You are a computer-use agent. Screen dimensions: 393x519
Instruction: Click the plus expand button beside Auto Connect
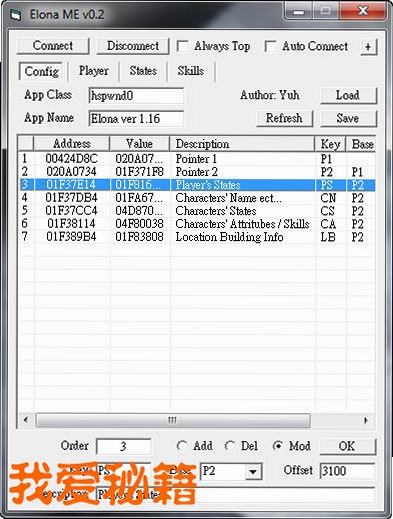click(x=369, y=47)
